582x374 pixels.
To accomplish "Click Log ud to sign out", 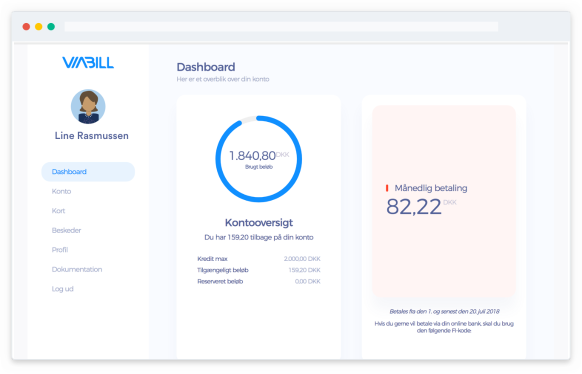I will (62, 289).
